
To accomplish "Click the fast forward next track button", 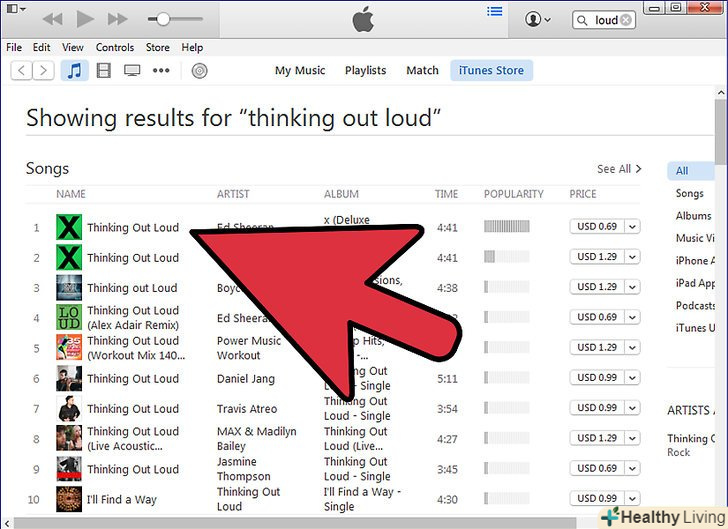I will pyautogui.click(x=117, y=19).
